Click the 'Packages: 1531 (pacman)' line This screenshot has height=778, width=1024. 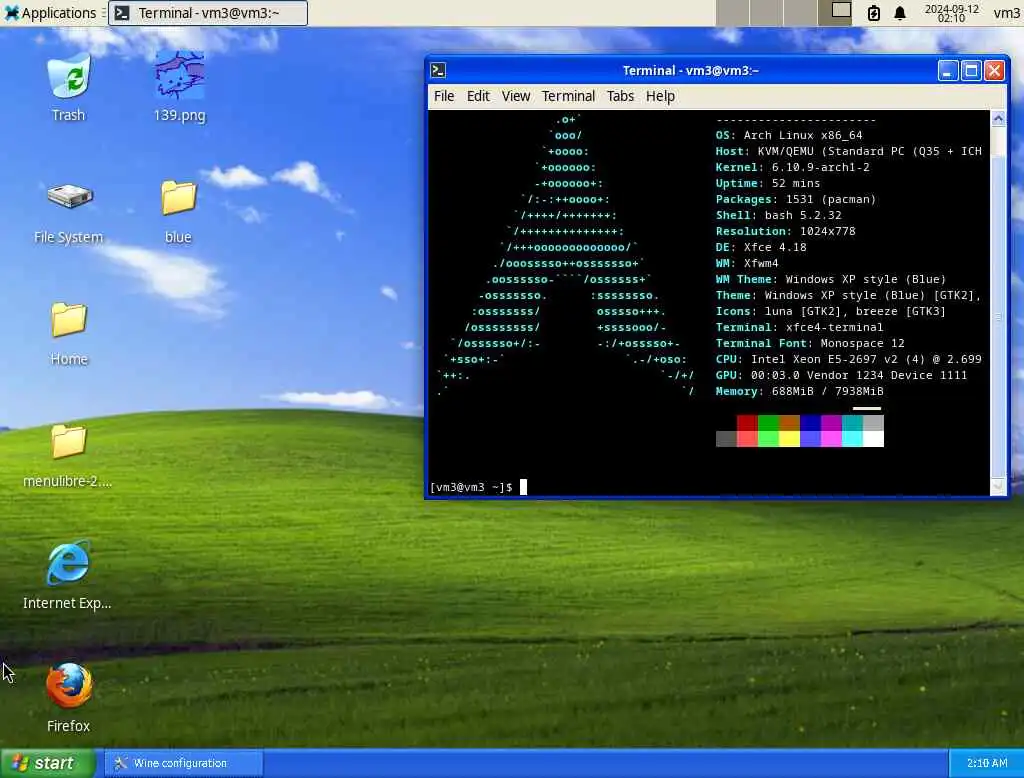[x=795, y=199]
